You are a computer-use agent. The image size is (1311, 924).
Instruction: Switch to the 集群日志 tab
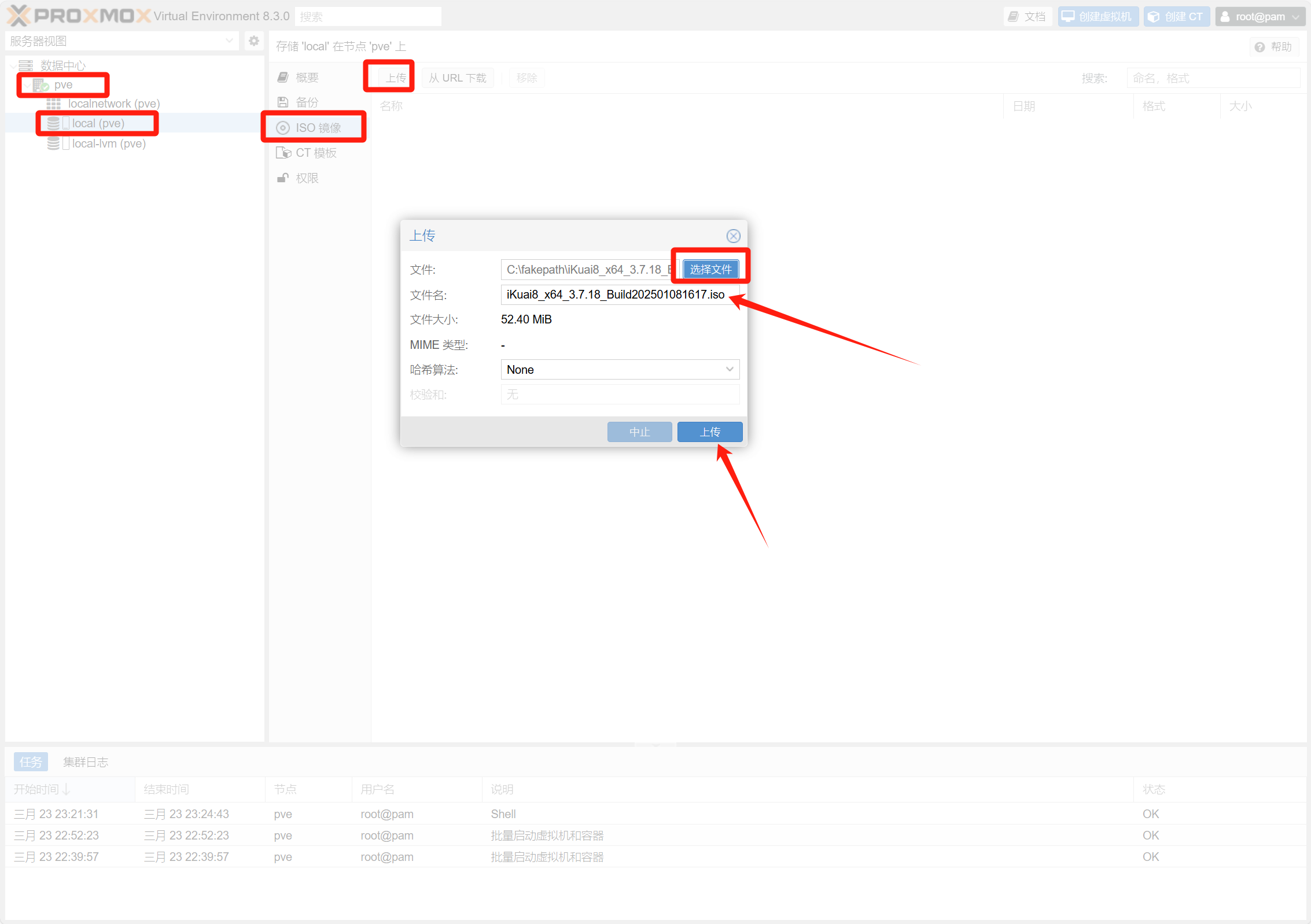tap(86, 762)
